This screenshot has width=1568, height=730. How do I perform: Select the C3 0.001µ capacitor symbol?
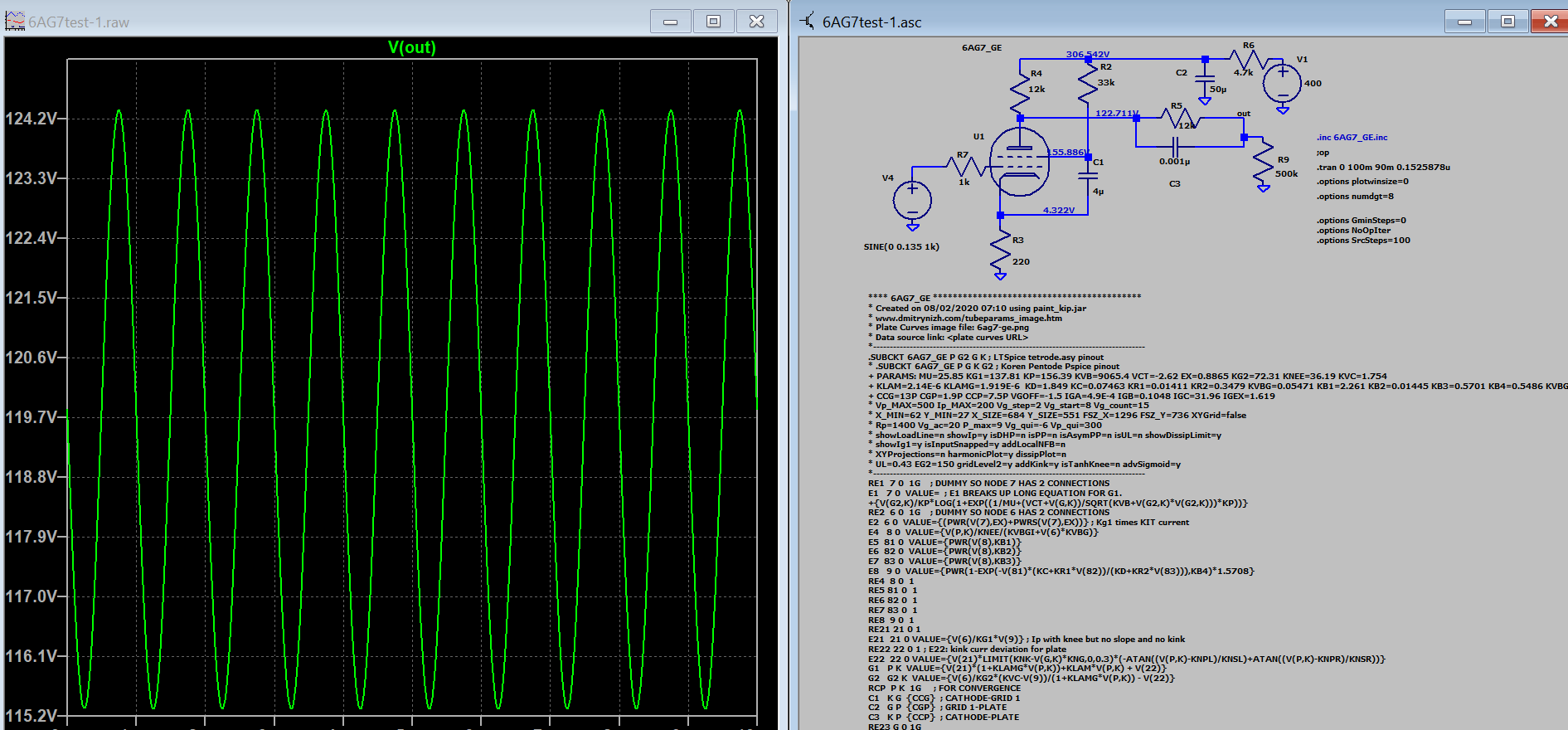click(1176, 146)
